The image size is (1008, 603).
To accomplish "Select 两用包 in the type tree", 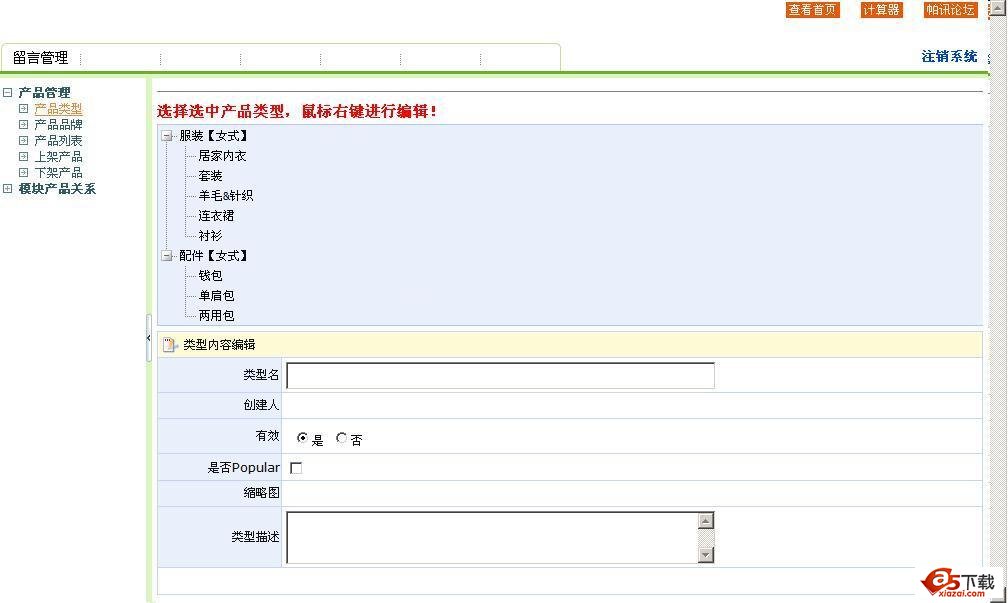I will [216, 316].
